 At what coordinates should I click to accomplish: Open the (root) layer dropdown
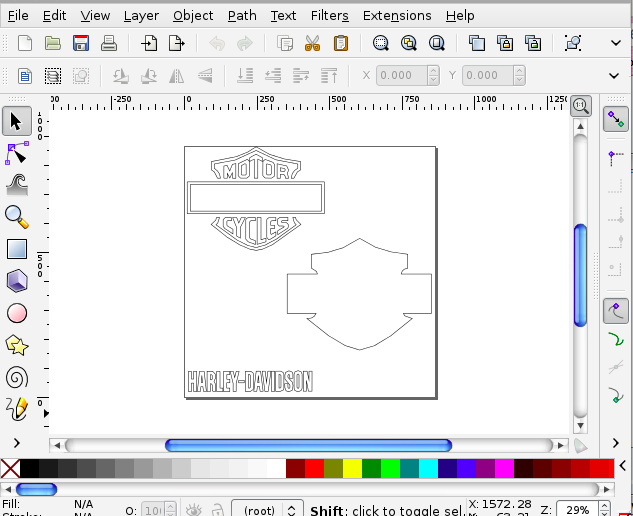267,509
